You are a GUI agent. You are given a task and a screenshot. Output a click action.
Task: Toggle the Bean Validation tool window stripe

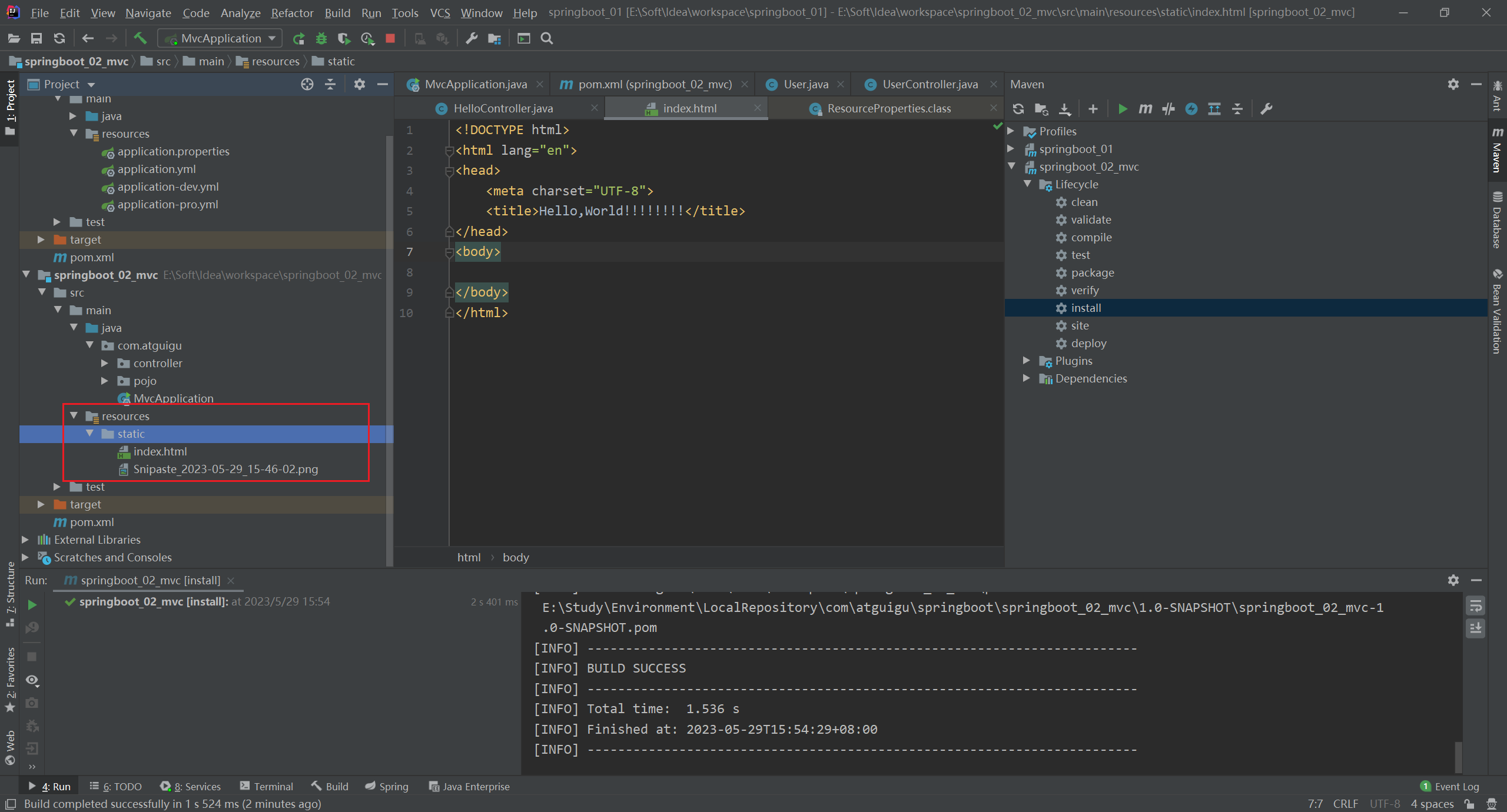coord(1498,311)
